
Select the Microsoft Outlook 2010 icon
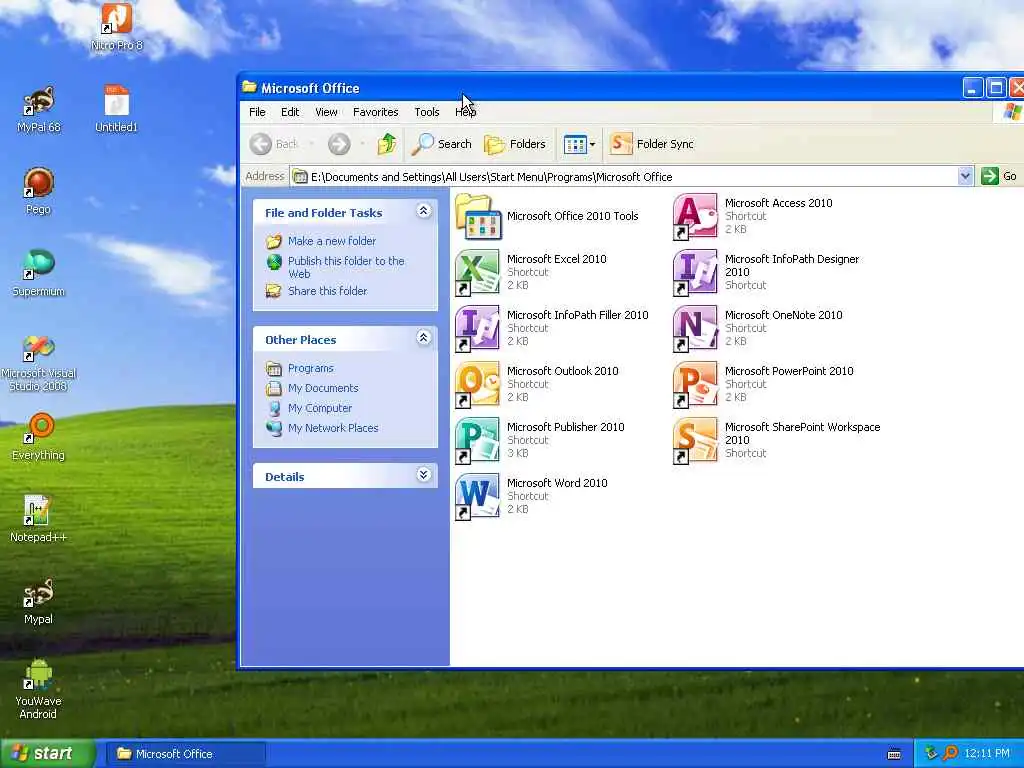pyautogui.click(x=477, y=385)
